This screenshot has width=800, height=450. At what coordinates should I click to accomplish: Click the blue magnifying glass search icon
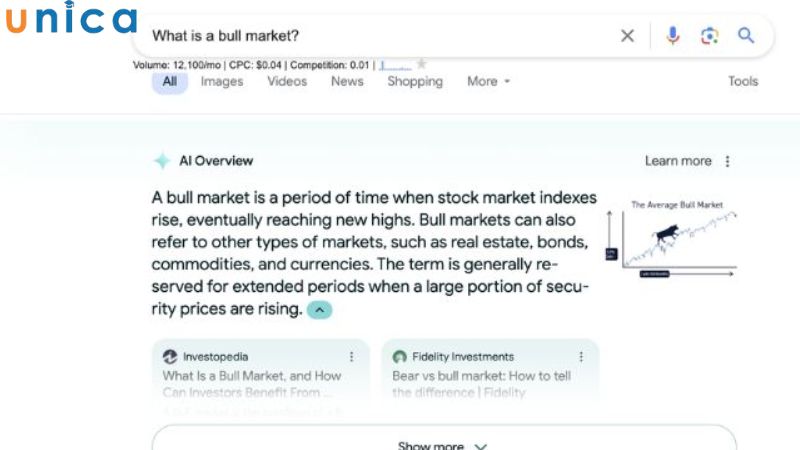pos(746,36)
